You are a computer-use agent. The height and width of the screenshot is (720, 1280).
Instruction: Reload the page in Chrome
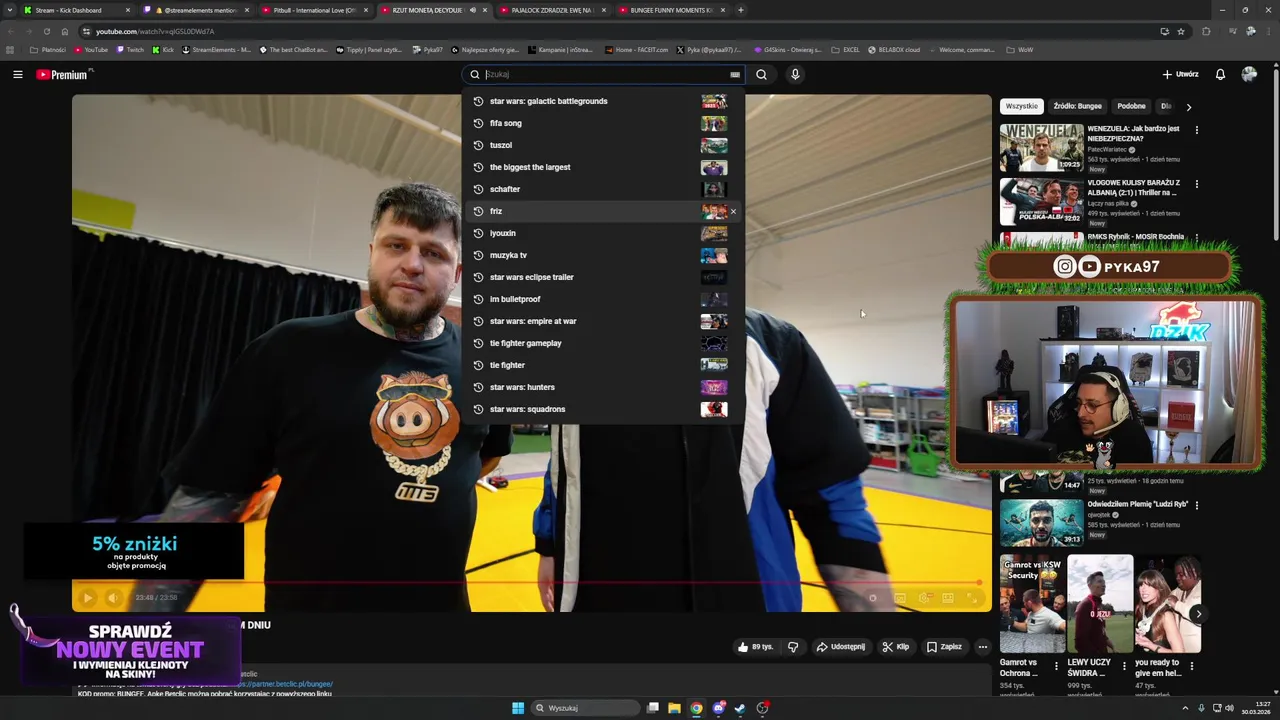(x=46, y=31)
